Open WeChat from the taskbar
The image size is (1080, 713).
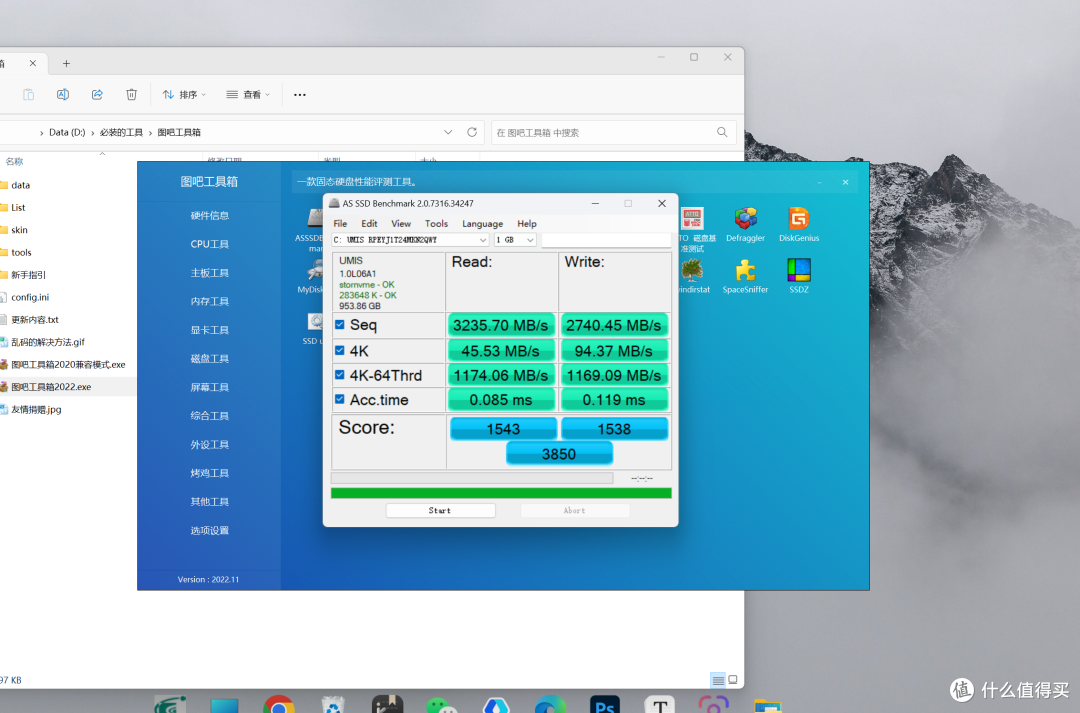point(442,705)
